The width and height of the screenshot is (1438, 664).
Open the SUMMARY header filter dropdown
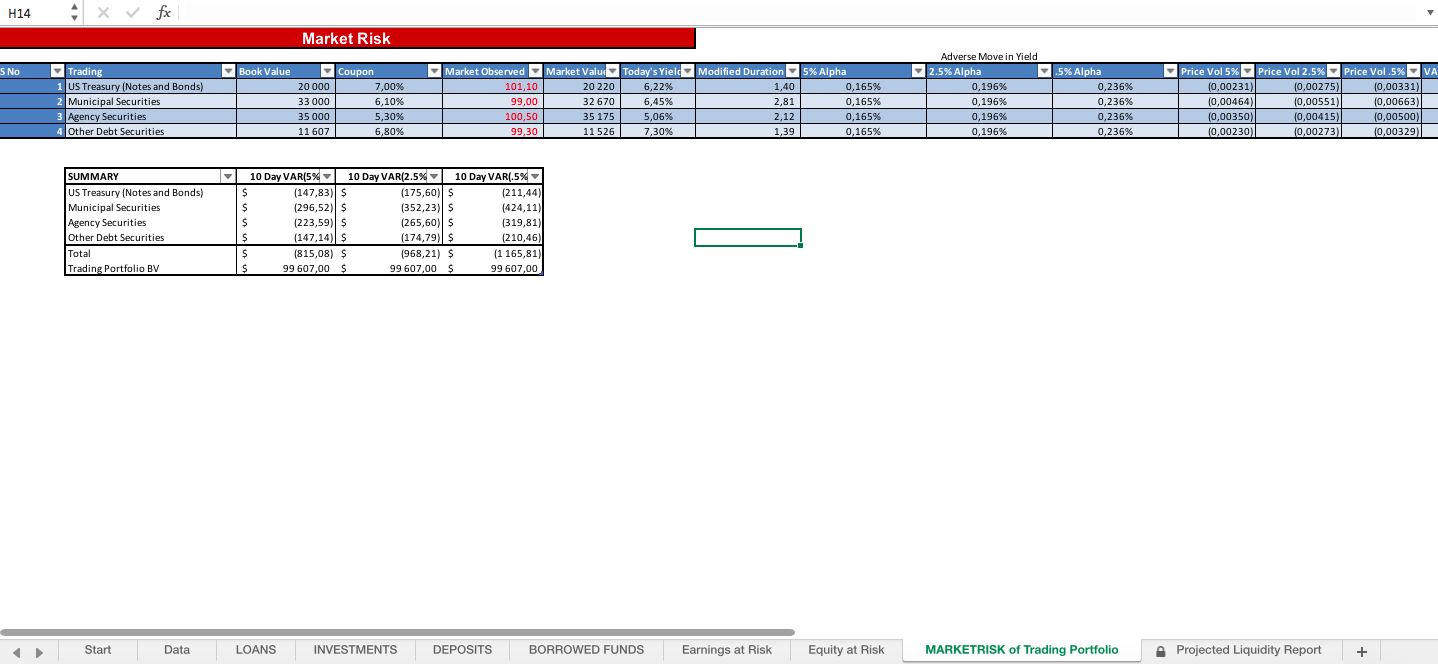(227, 176)
